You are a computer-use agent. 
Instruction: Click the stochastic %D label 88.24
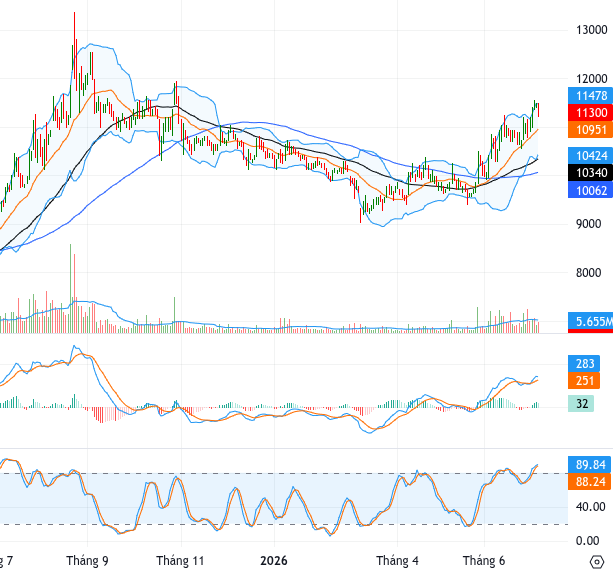590,482
